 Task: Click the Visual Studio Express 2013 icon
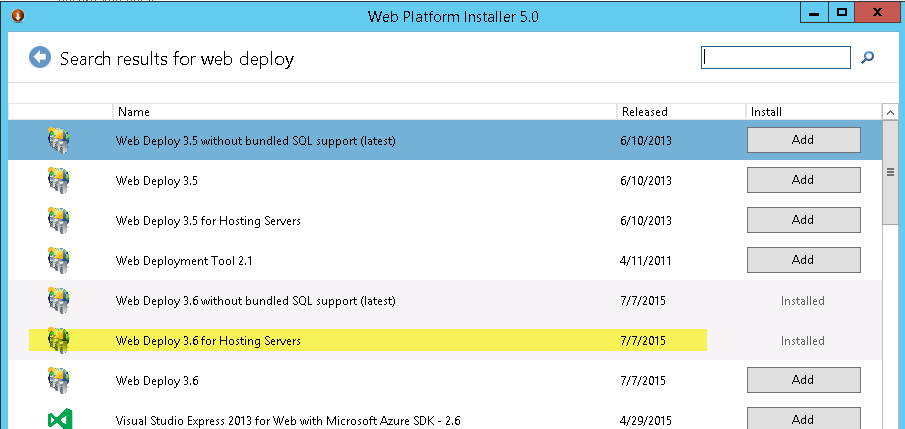[x=59, y=420]
